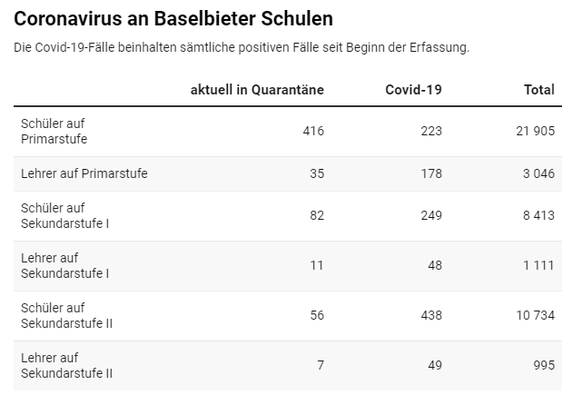Select the 'Lehrer auf Sekundarstufe II' row label
582x395 pixels.
tap(67, 365)
